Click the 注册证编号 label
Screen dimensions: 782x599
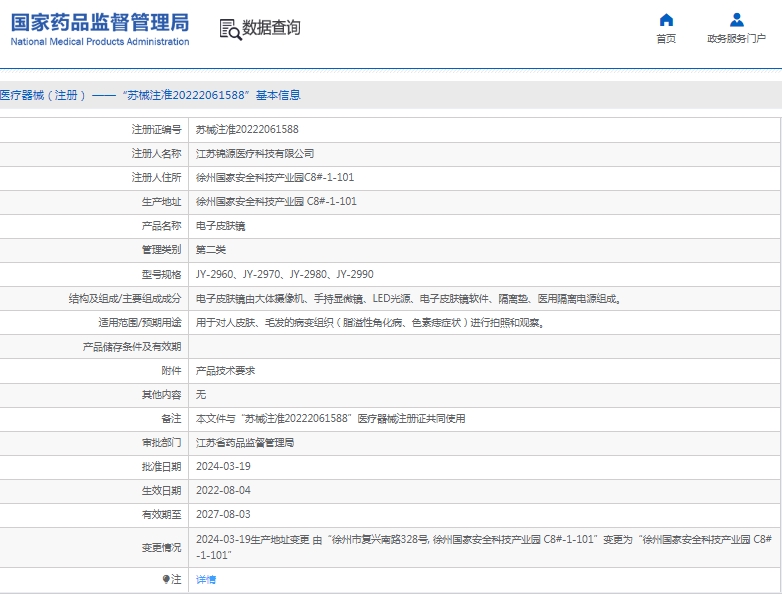pos(156,130)
